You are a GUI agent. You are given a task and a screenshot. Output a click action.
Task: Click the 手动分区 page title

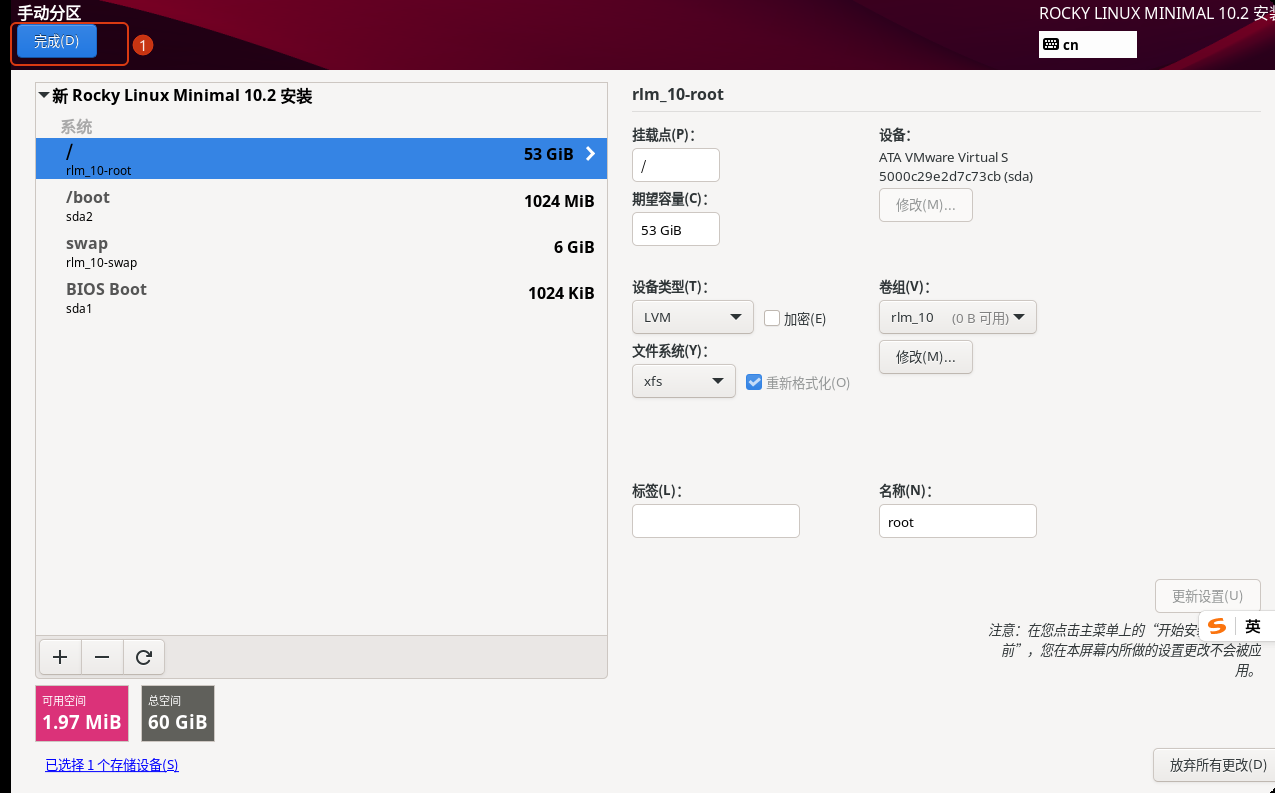[x=49, y=13]
